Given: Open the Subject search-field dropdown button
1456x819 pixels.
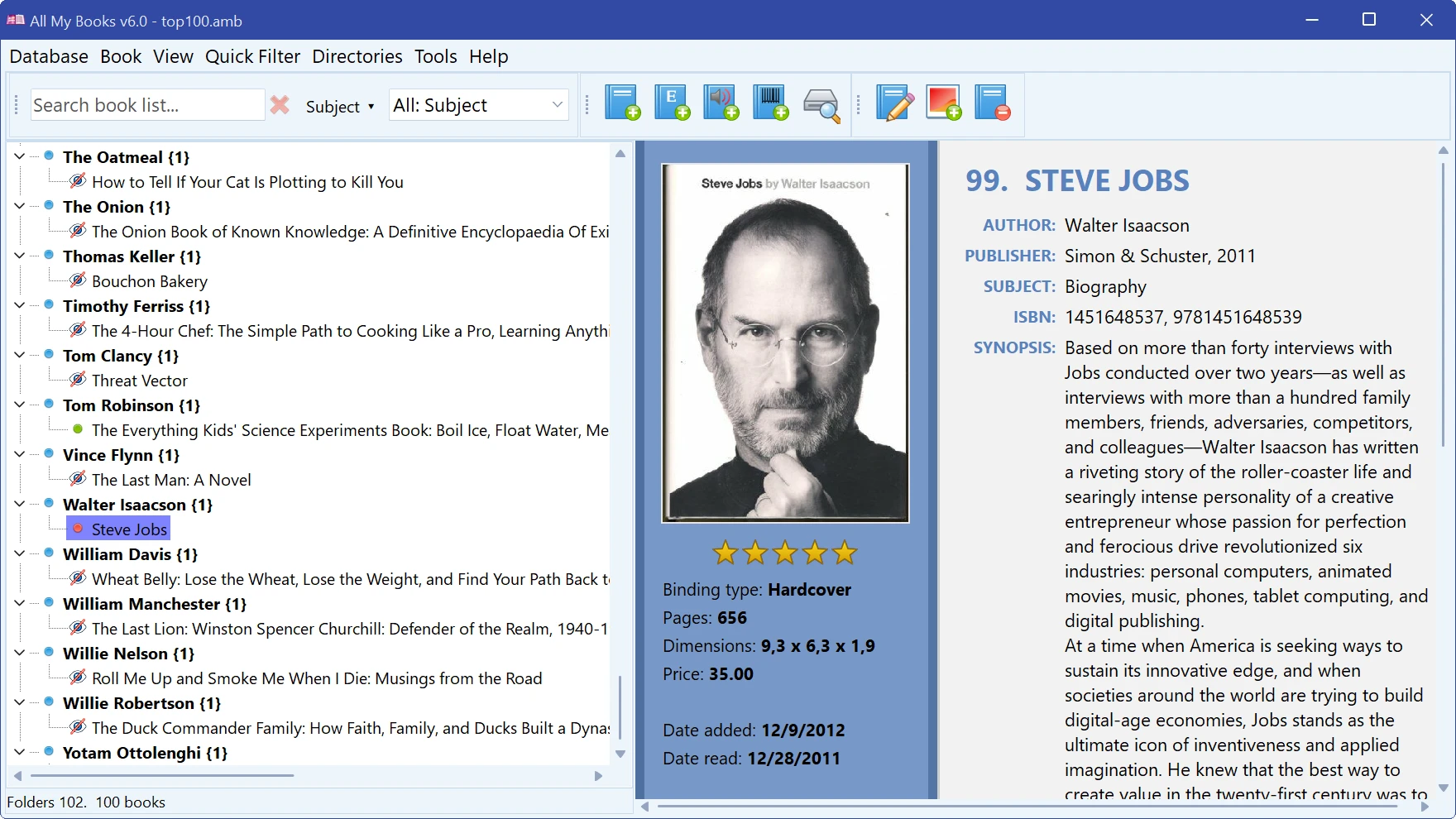Looking at the screenshot, I should point(340,106).
